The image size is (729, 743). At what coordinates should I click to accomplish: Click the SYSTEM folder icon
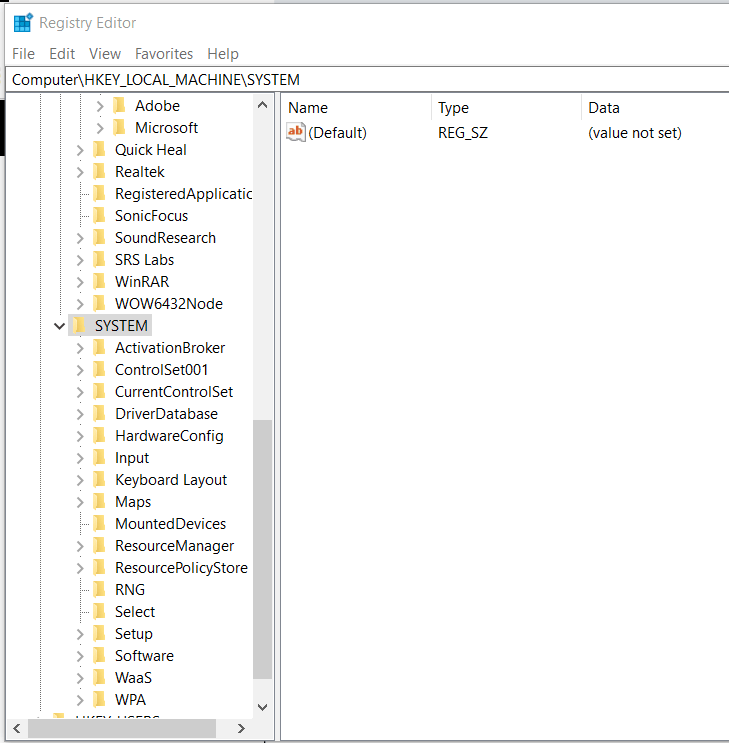tap(79, 325)
